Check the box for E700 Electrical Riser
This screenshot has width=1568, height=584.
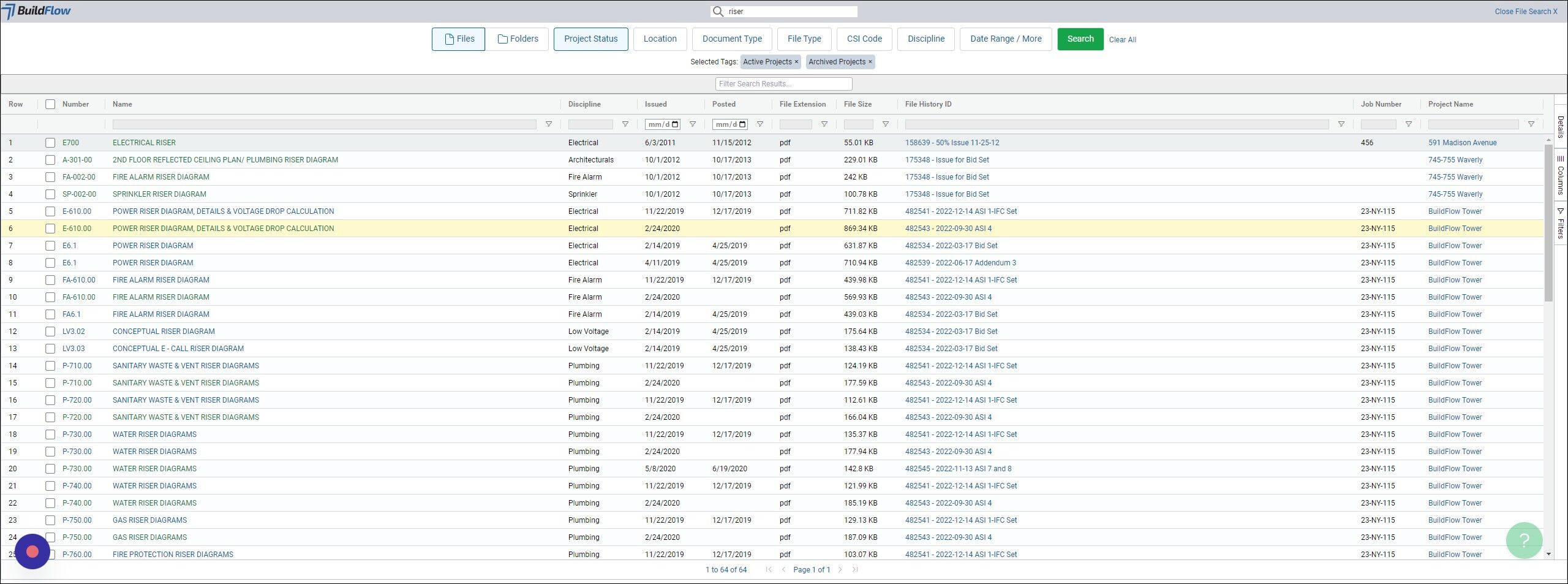pyautogui.click(x=50, y=143)
